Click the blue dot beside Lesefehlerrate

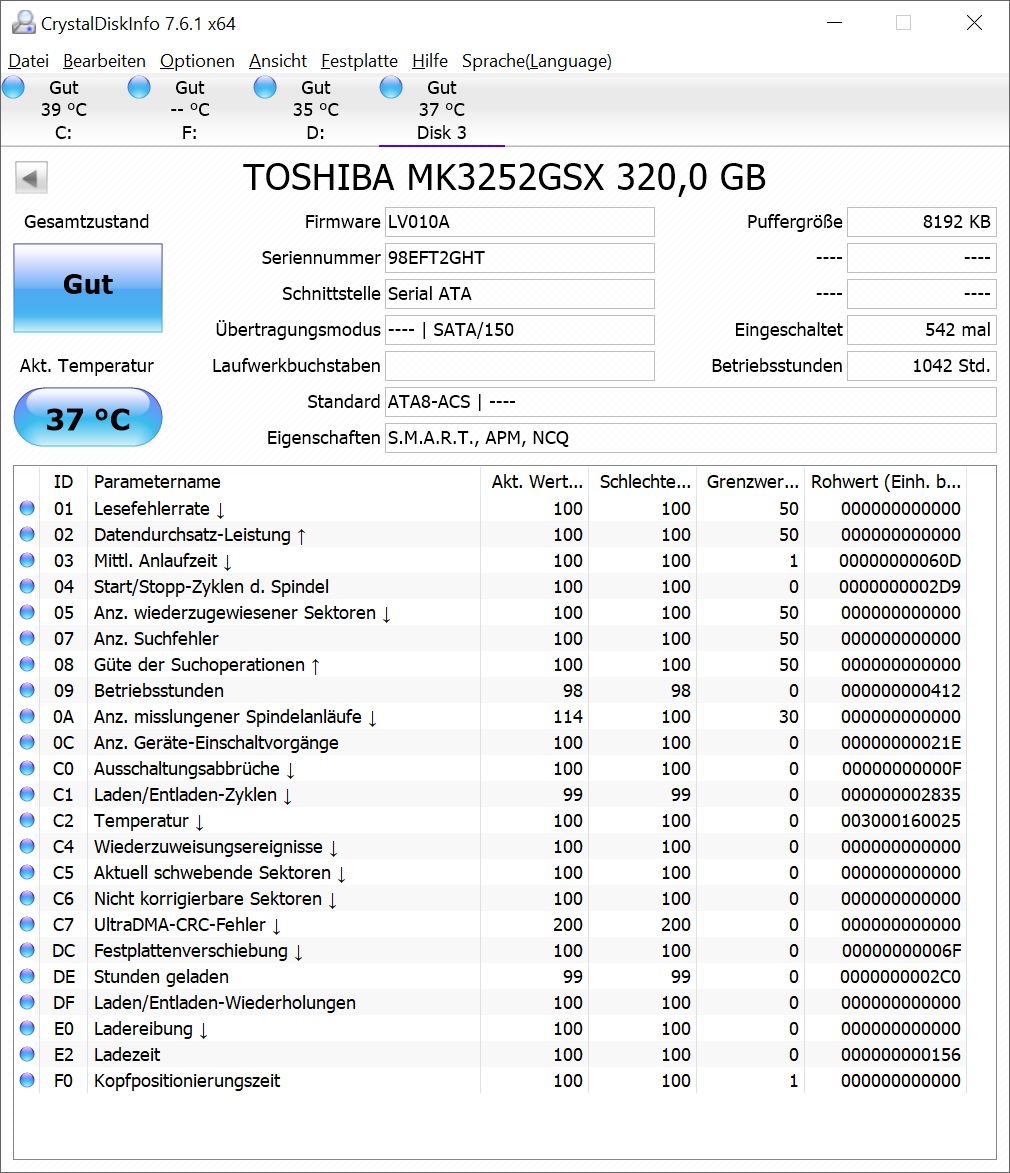point(26,508)
